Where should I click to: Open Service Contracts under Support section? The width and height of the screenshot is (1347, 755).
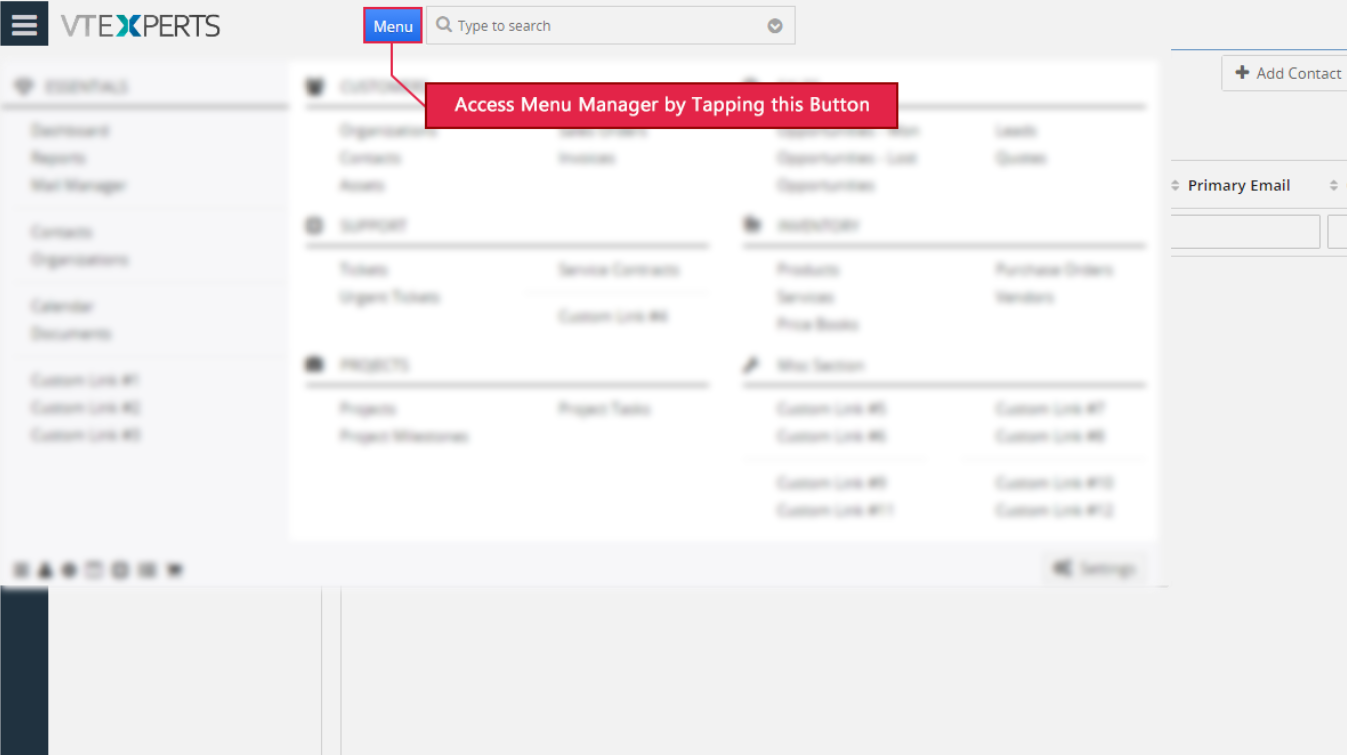pyautogui.click(x=618, y=270)
